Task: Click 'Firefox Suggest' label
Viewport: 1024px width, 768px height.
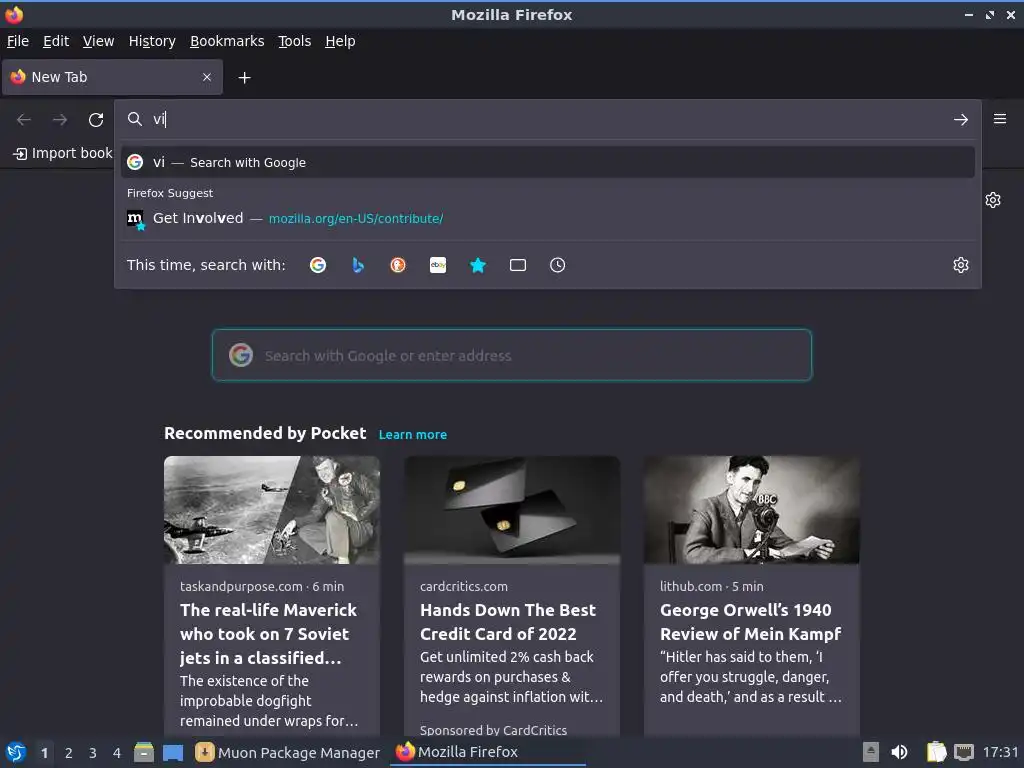Action: tap(170, 193)
